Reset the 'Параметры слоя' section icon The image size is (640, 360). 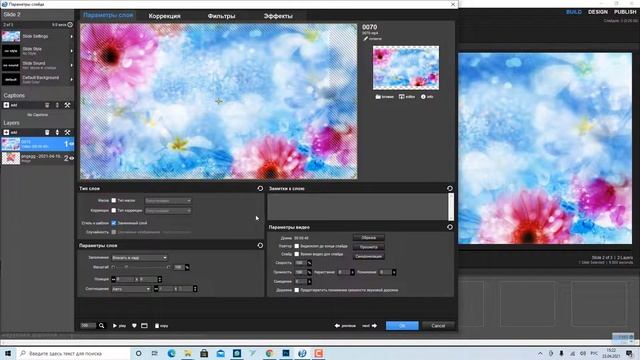(x=260, y=245)
